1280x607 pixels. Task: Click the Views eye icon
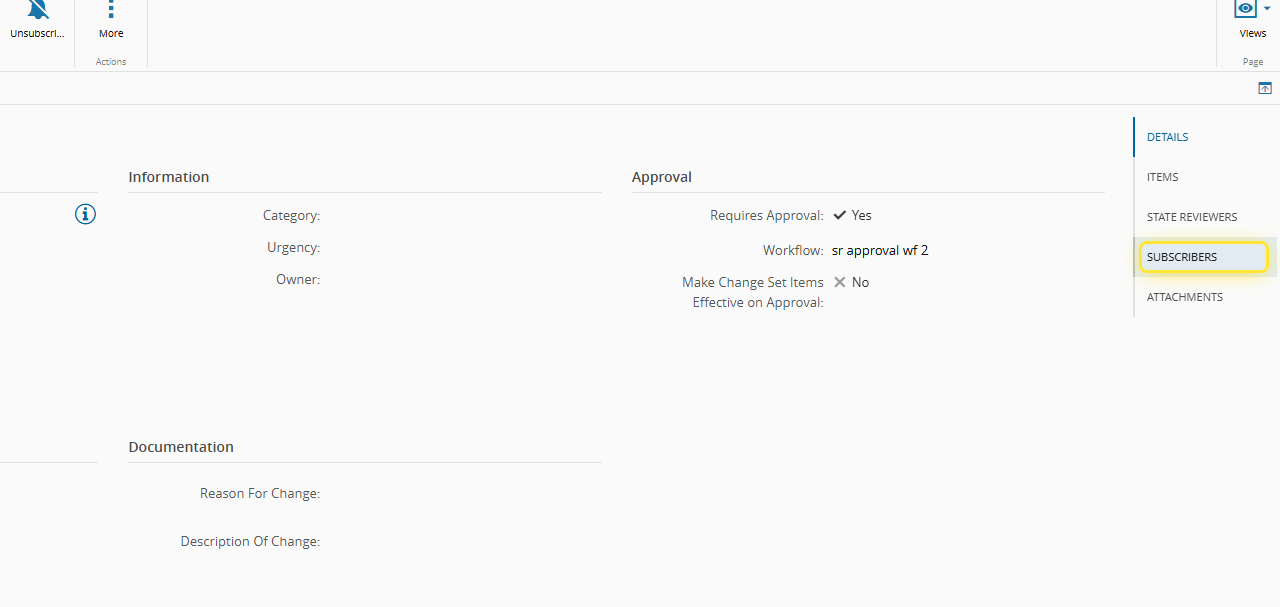click(x=1245, y=8)
